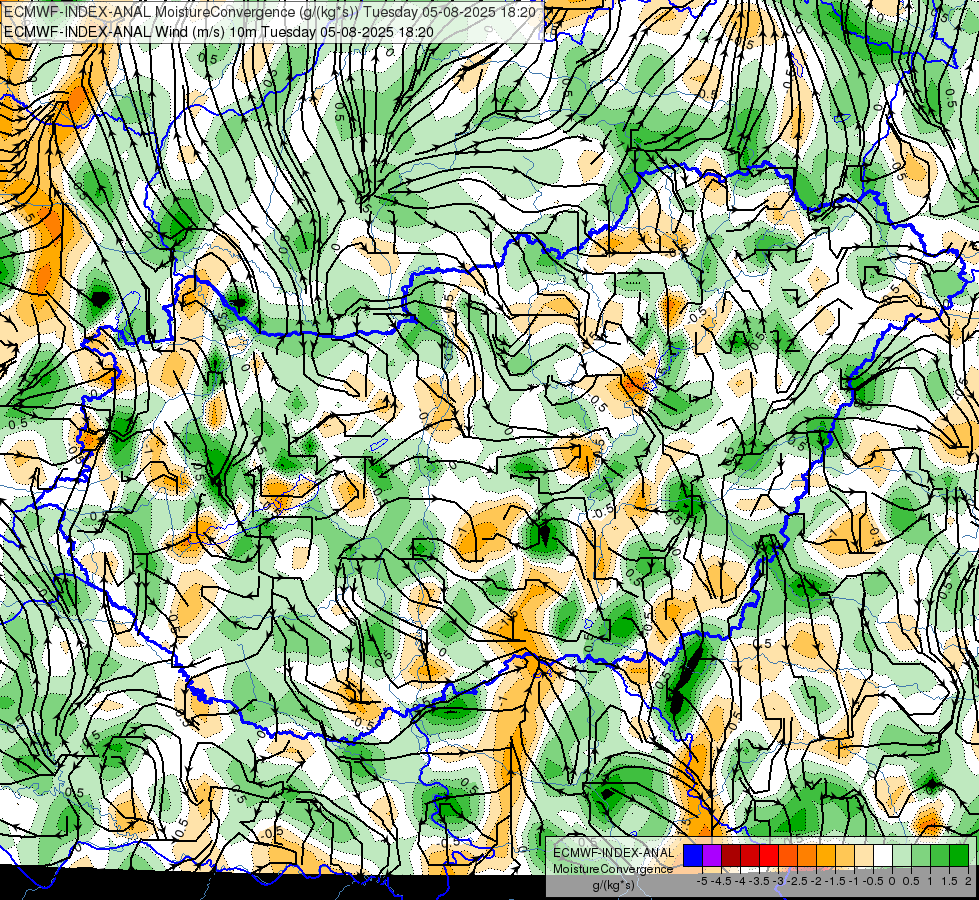
Task: Click the -4 tick label on legend scale
Action: tap(740, 881)
